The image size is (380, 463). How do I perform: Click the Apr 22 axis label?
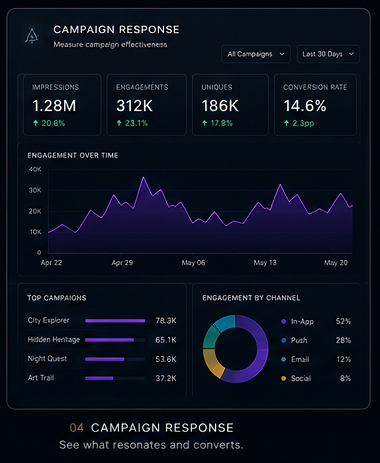51,263
